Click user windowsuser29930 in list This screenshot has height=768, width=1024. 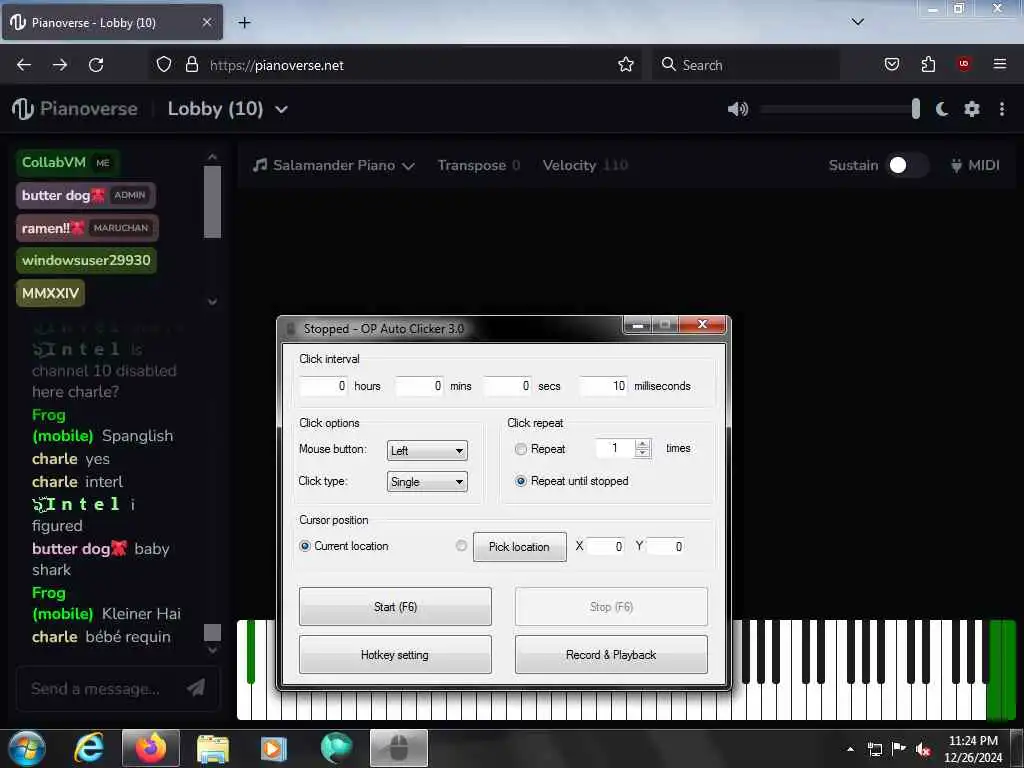[86, 261]
